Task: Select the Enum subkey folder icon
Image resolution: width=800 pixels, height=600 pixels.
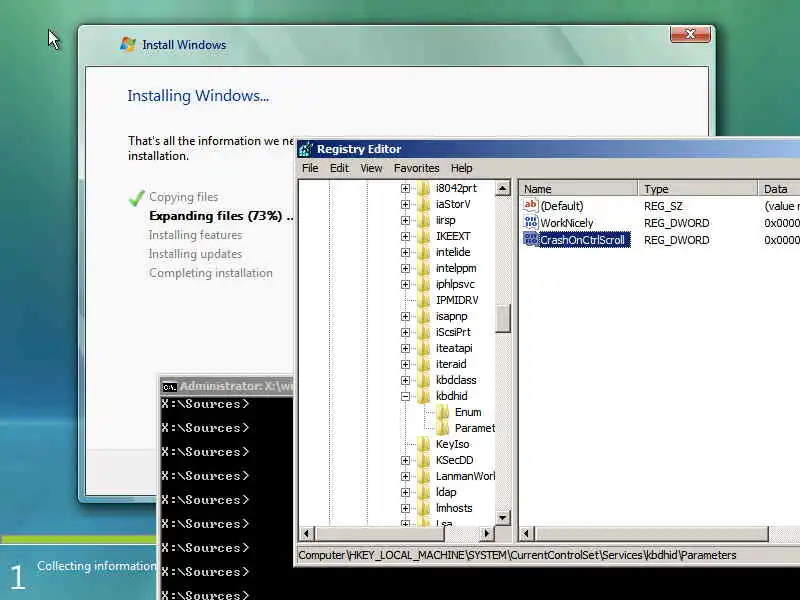Action: (x=442, y=412)
